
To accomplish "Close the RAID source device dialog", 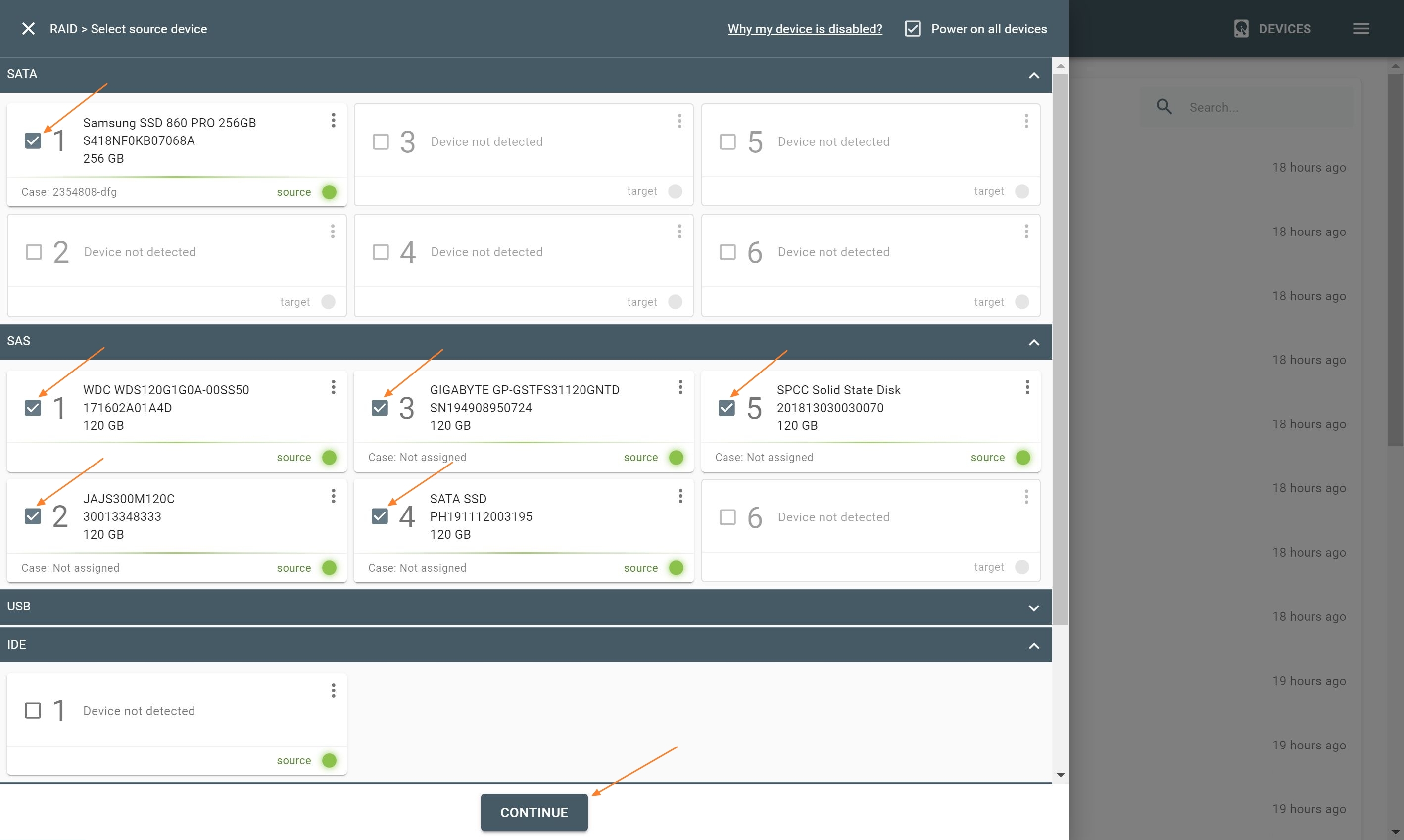I will pos(28,28).
